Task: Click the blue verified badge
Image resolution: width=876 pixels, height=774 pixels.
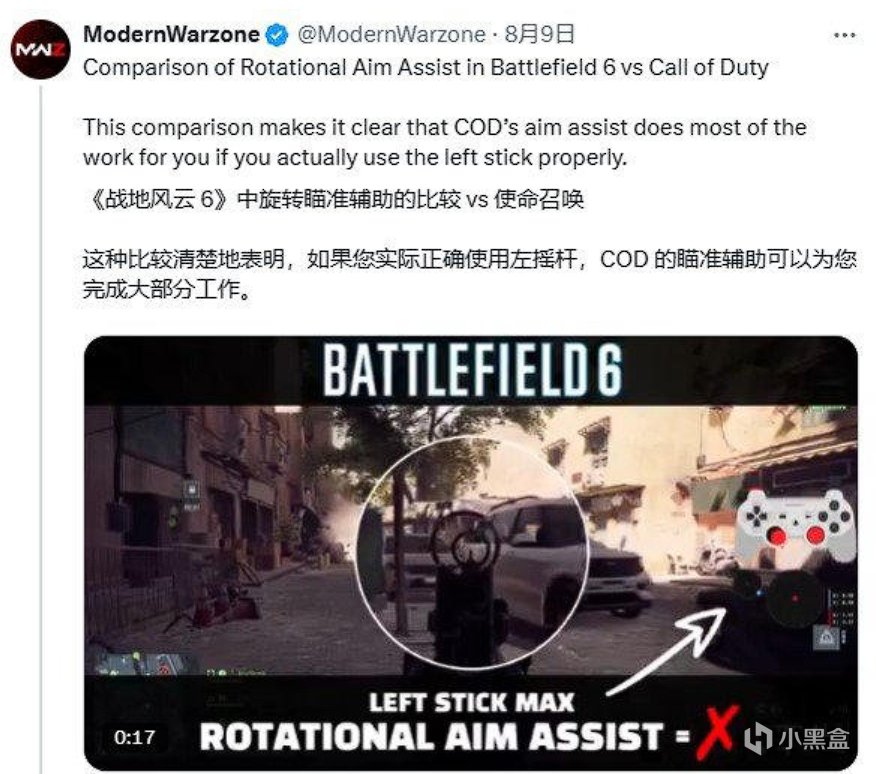Action: 276,35
